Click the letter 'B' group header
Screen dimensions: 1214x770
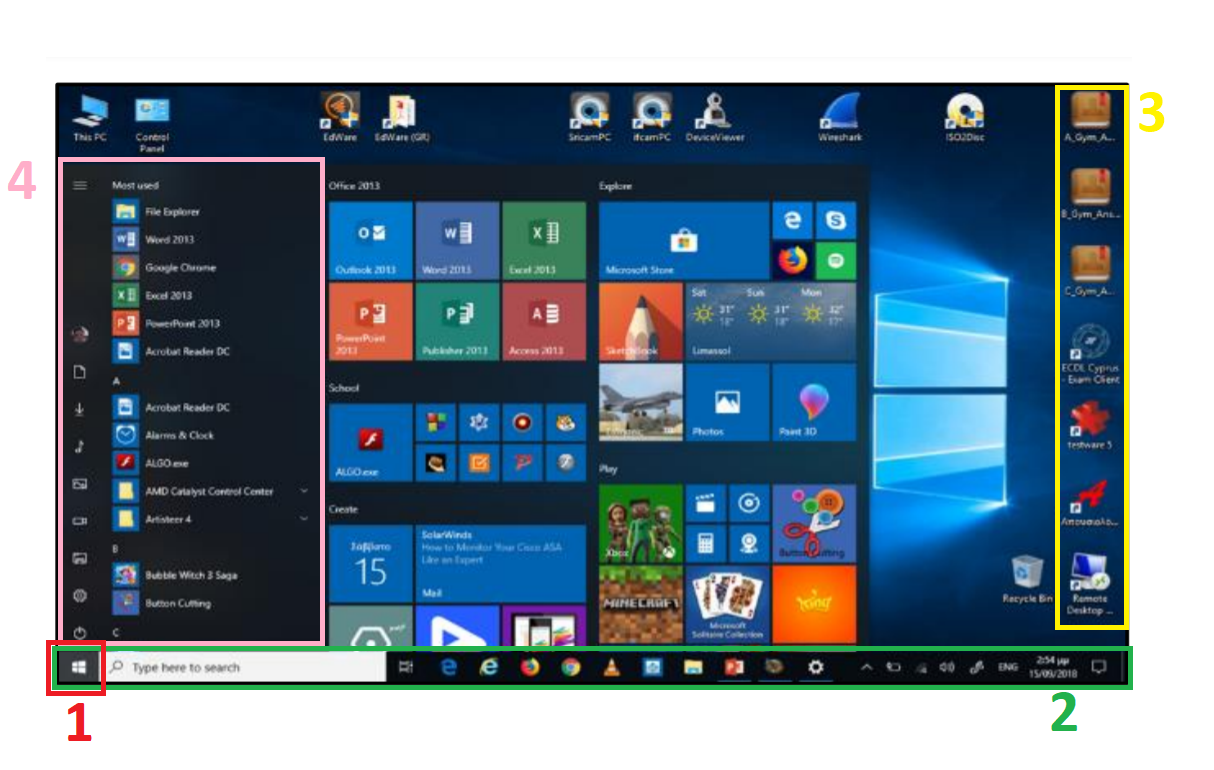(x=116, y=549)
